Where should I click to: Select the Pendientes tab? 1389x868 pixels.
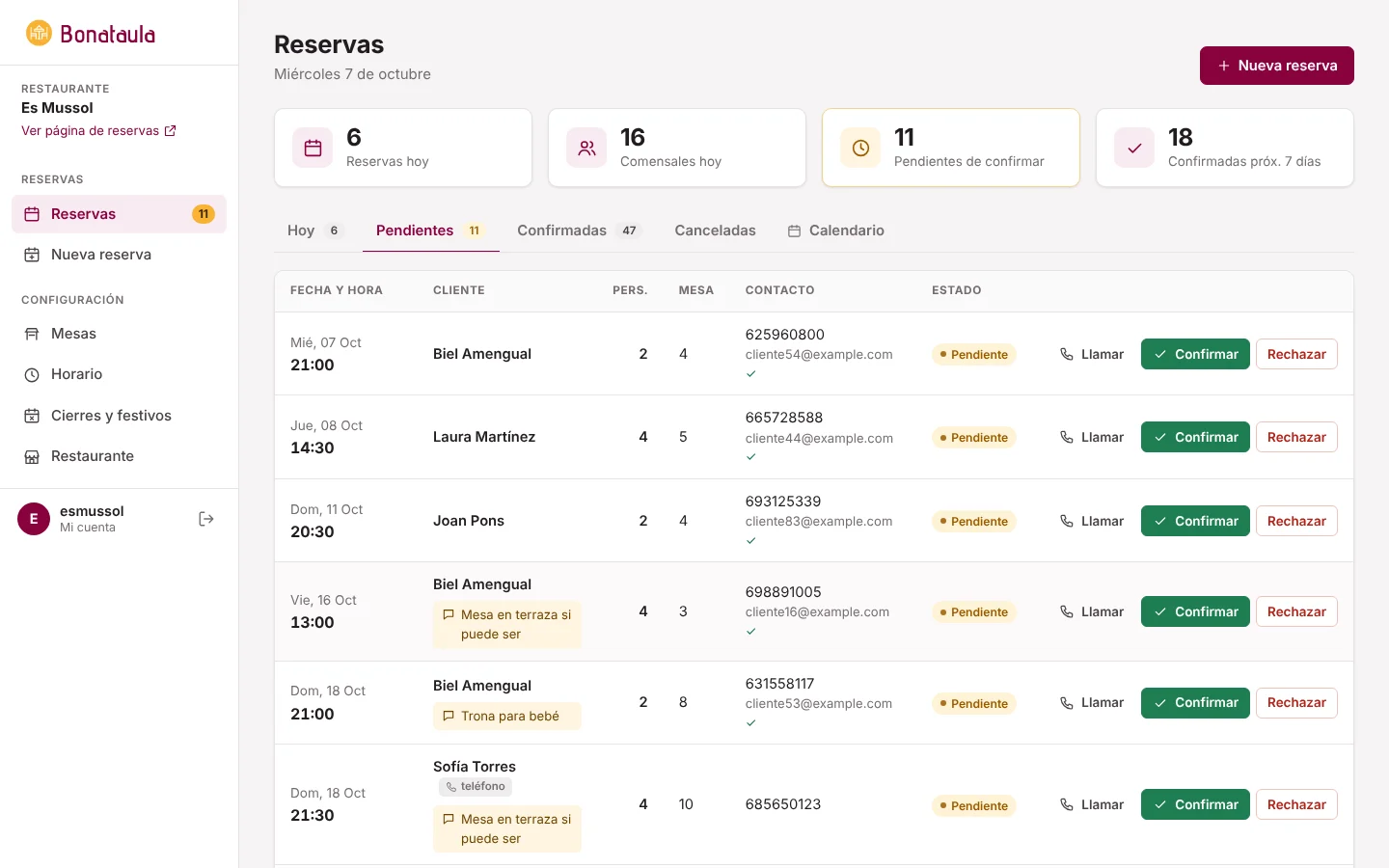pos(431,231)
